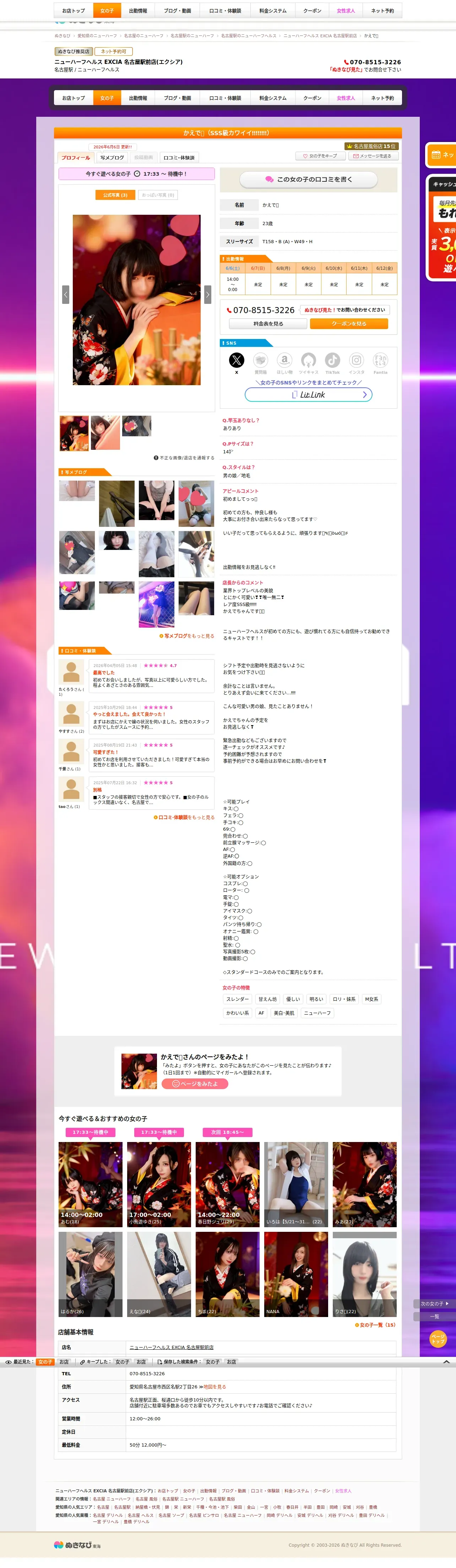Toggle お店 under キープした in bottom bar
Viewport: 456px width, 1568px height.
pos(141,1362)
